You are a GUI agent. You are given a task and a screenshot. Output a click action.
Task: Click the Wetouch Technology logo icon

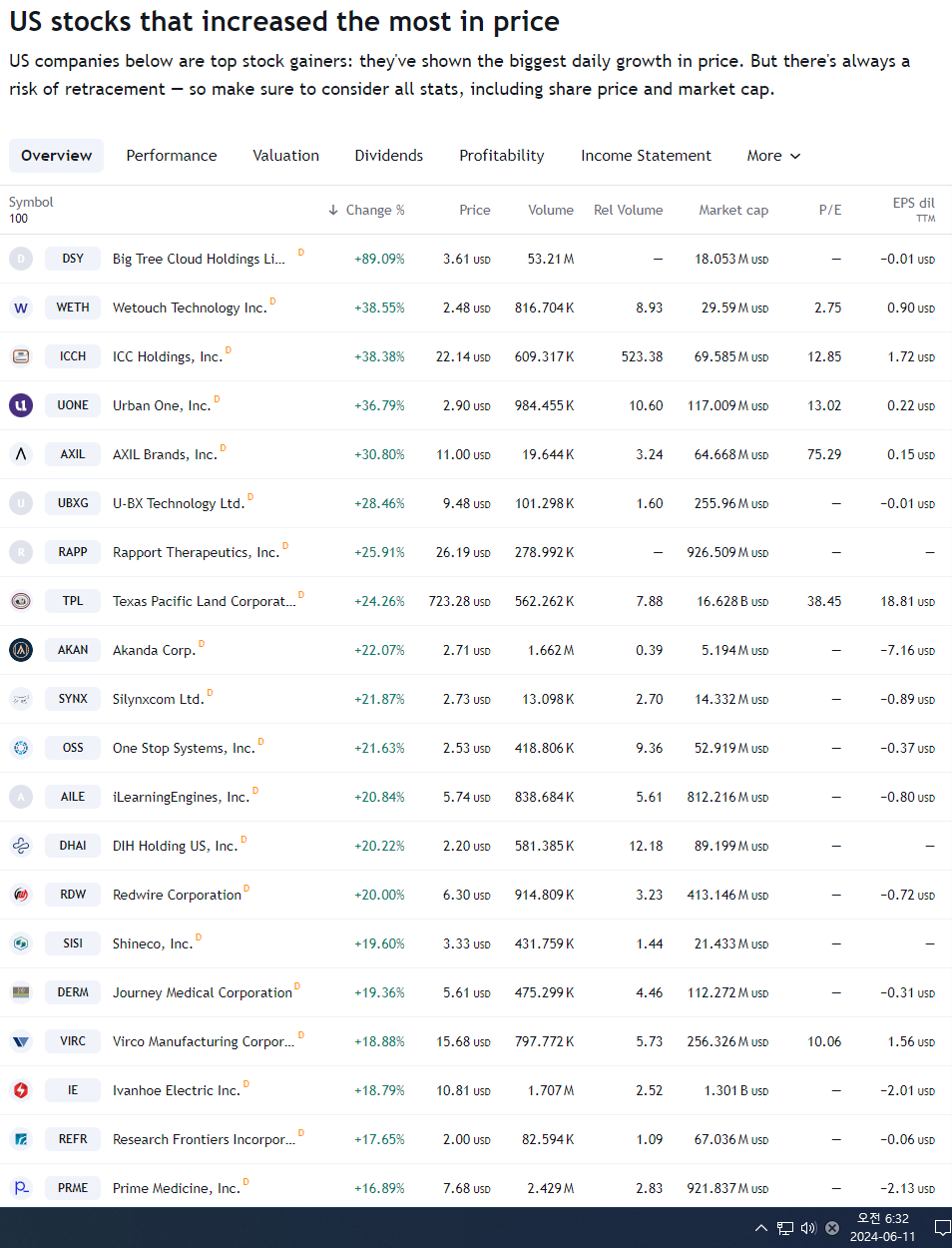[x=21, y=308]
